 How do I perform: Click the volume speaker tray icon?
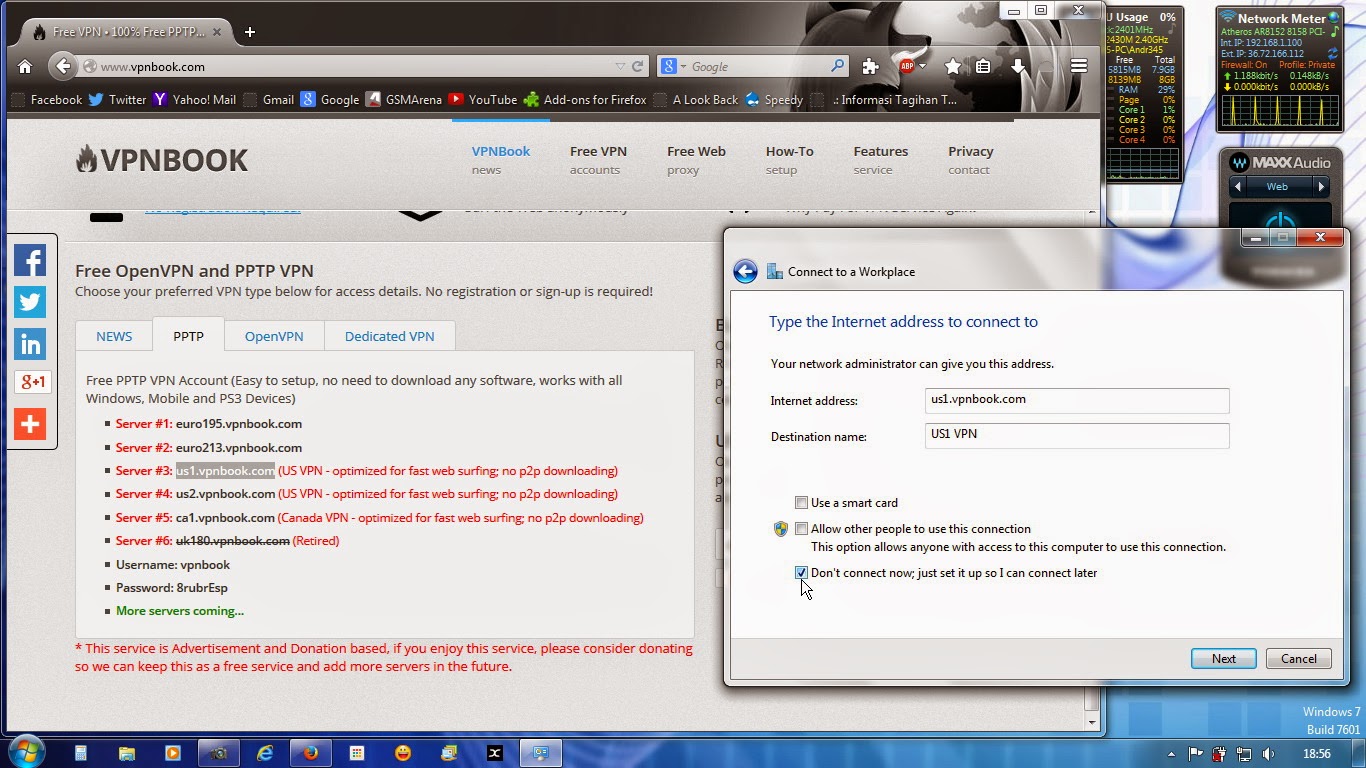[1269, 754]
